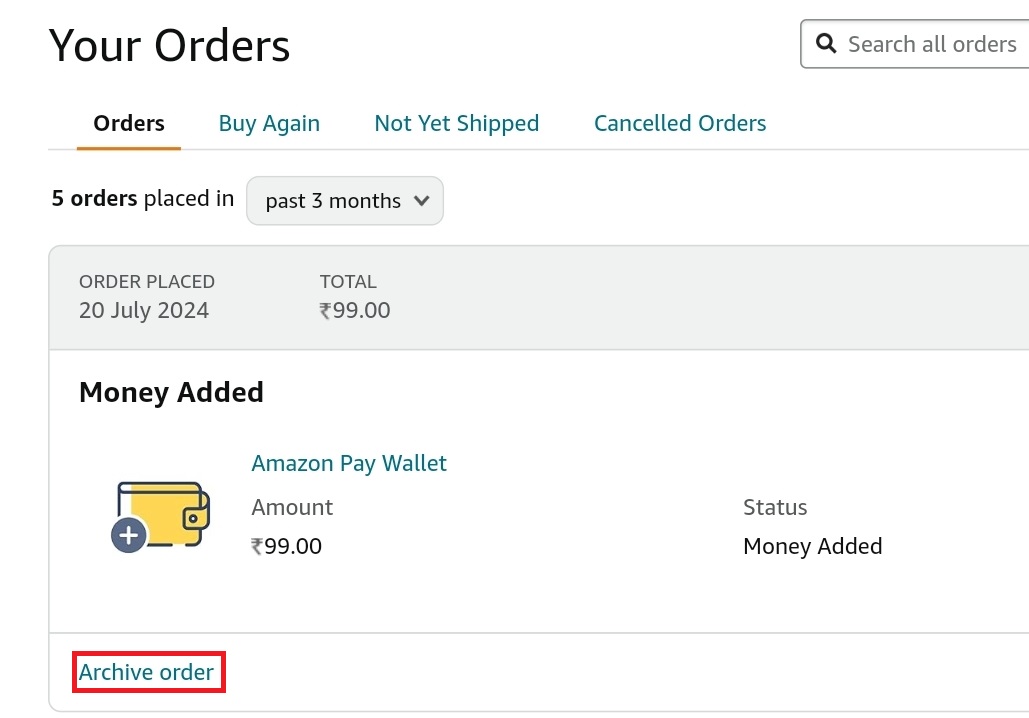Viewport: 1029px width, 718px height.
Task: Expand the past 3 months dropdown
Action: tap(345, 200)
